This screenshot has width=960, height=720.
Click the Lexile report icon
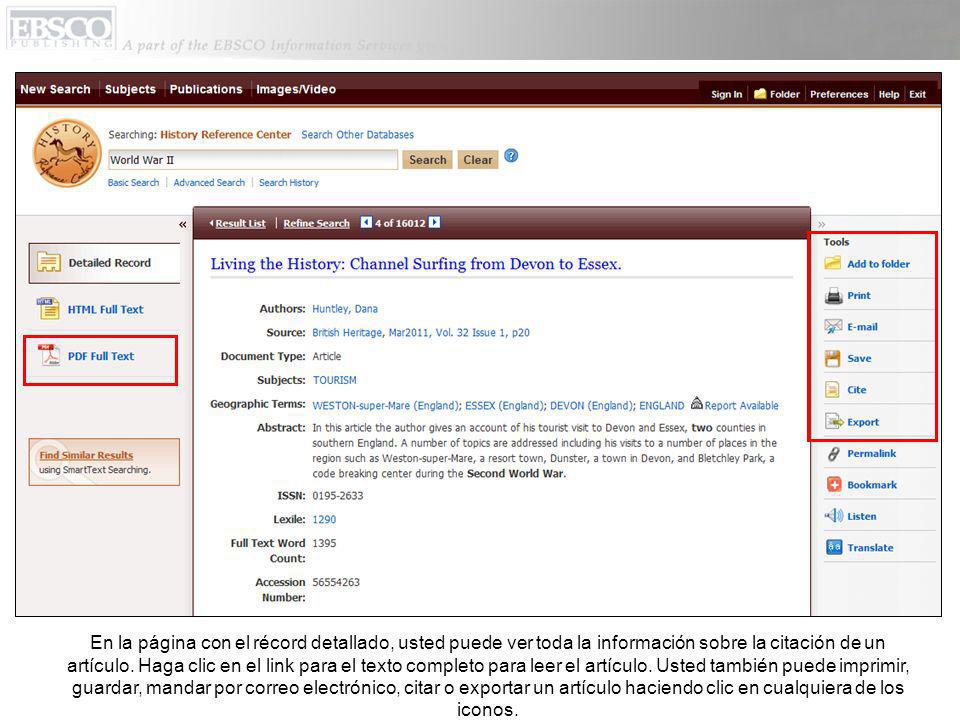(697, 403)
